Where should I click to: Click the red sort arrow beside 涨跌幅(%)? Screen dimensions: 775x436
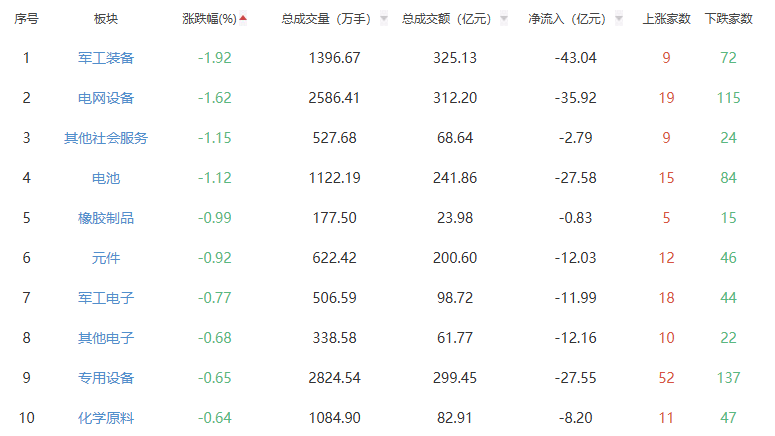click(x=243, y=18)
